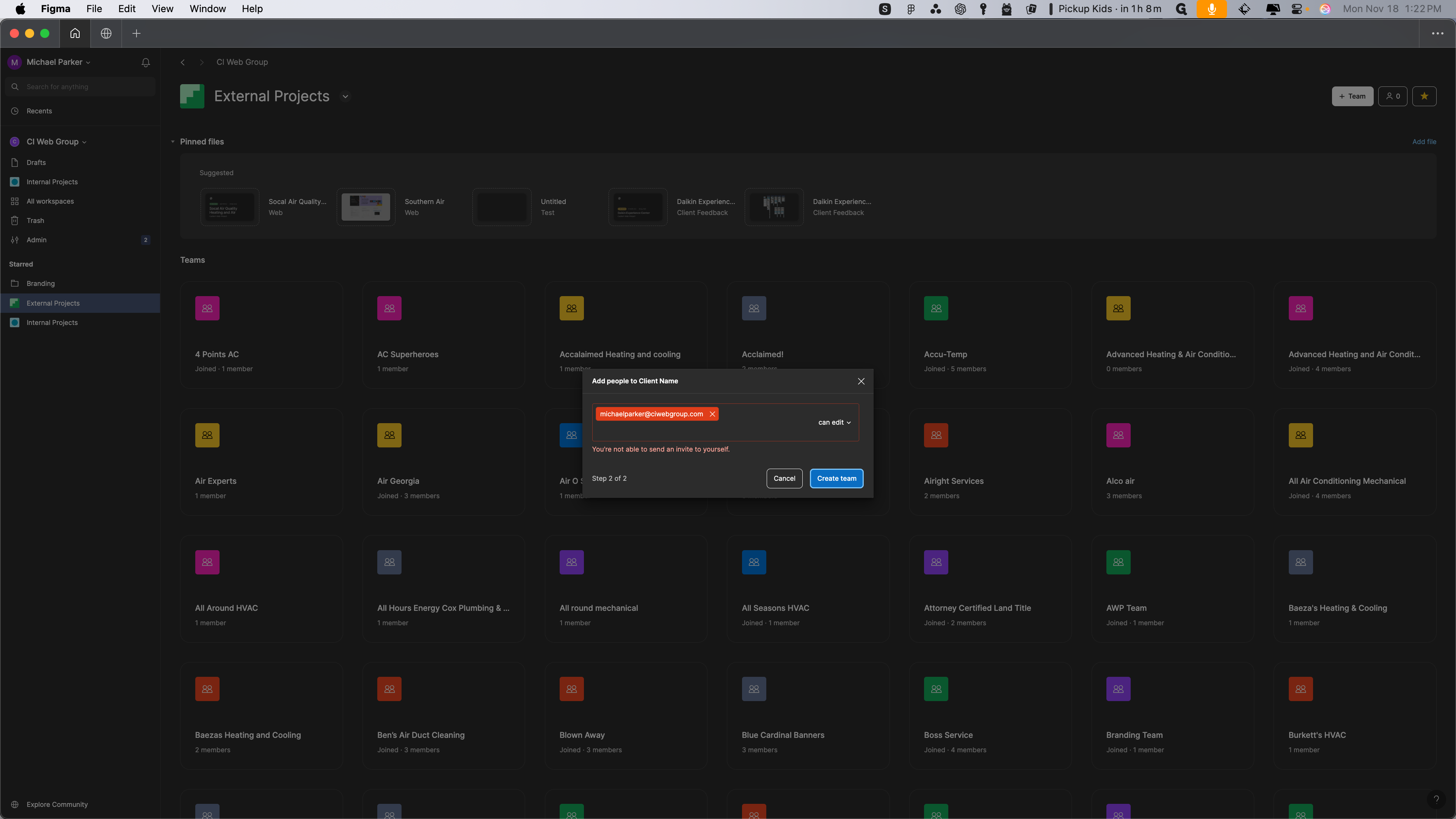The height and width of the screenshot is (819, 1456).
Task: Click the Search for anything field
Action: click(80, 86)
